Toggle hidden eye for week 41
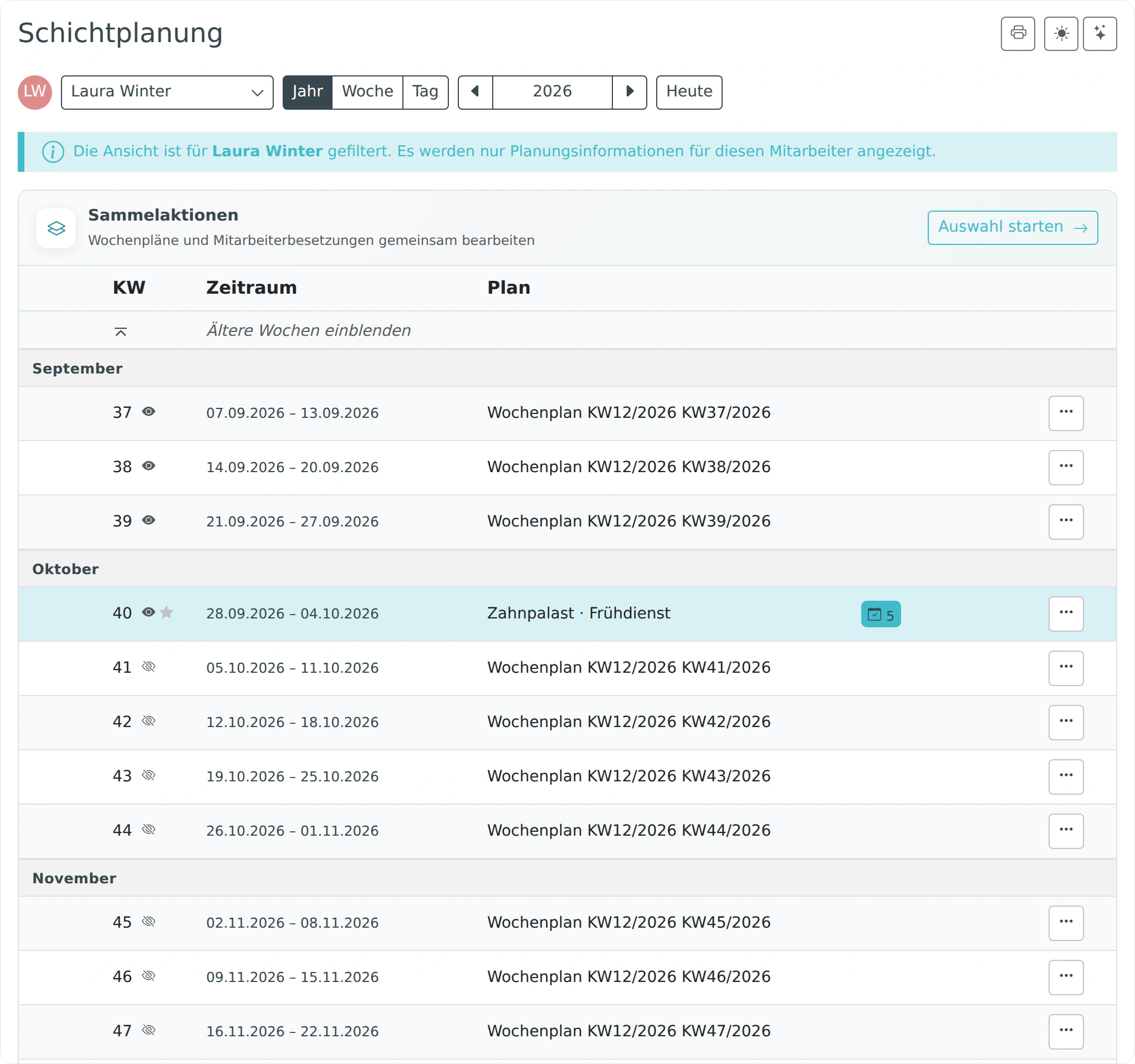The image size is (1135, 1064). [149, 667]
